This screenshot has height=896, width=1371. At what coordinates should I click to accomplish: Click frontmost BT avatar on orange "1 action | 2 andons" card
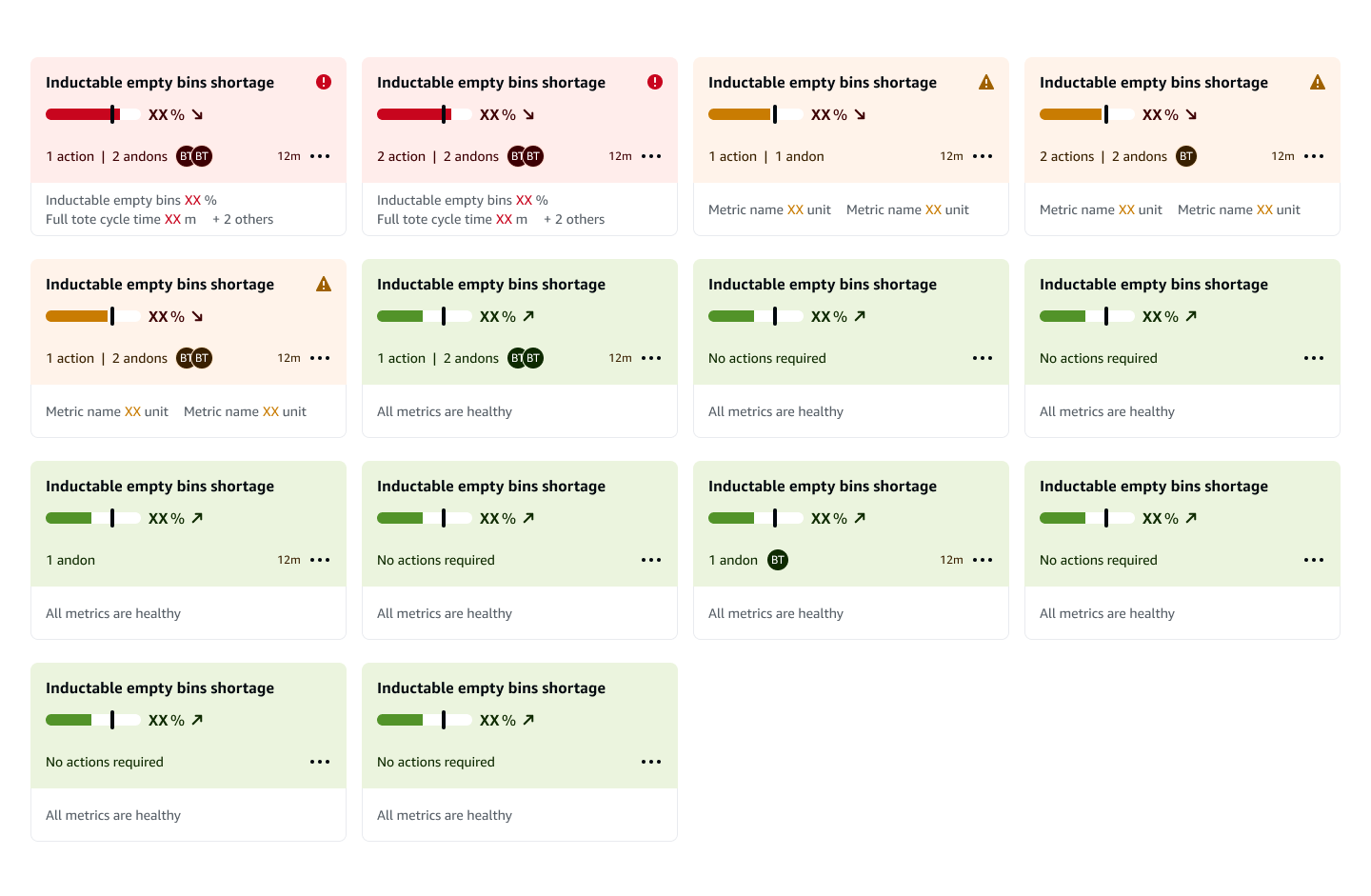point(202,358)
